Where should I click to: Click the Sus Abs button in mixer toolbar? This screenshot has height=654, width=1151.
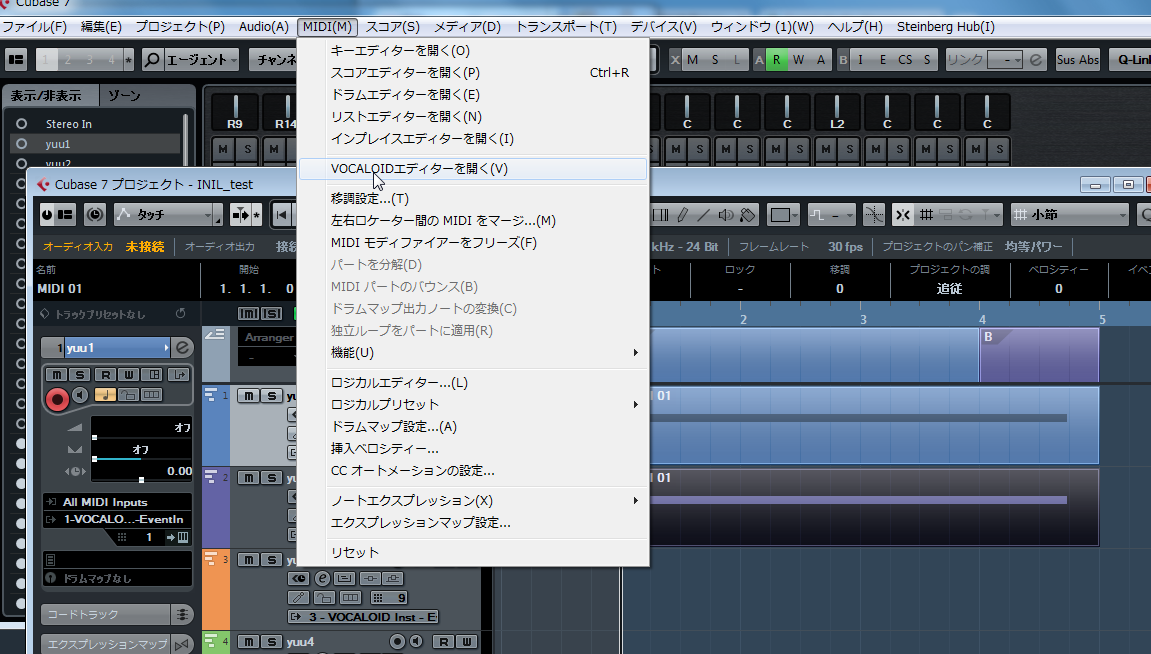click(1078, 59)
